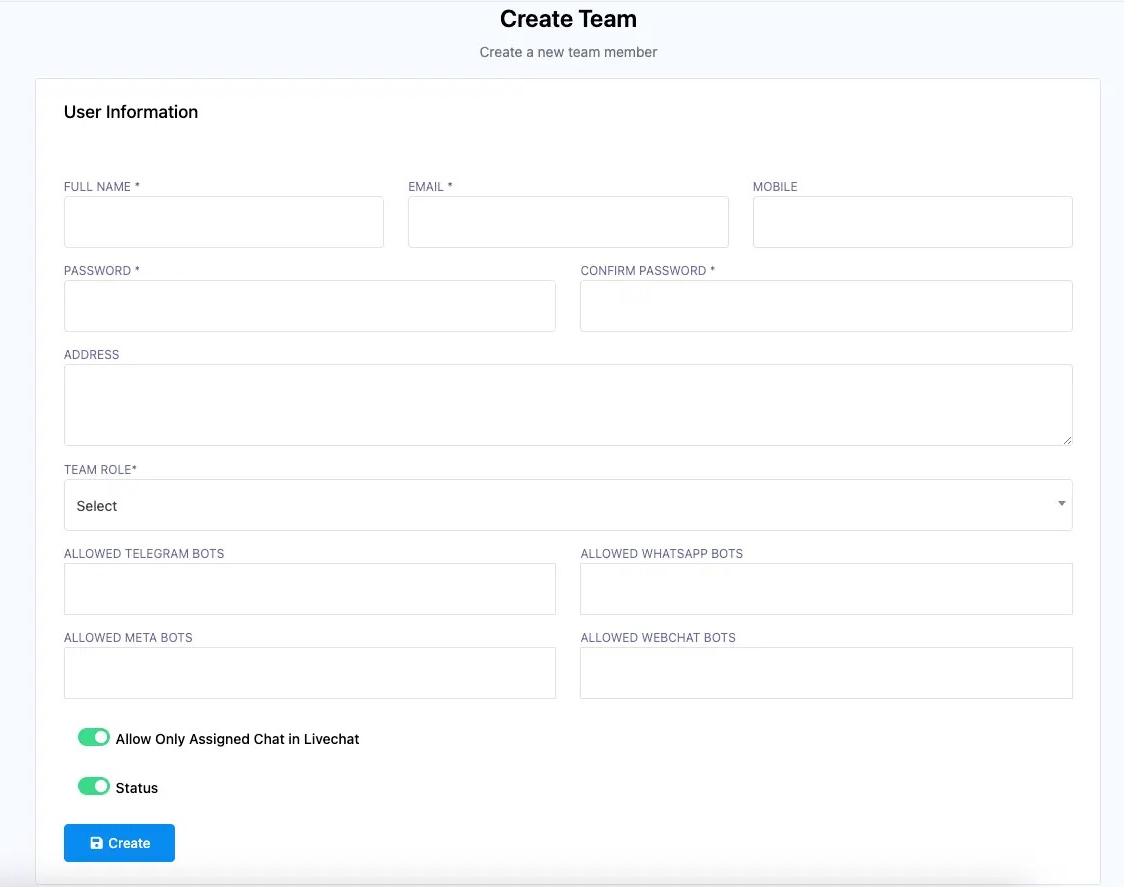Click the Confirm Password field
Viewport: 1124px width, 887px height.
[825, 306]
